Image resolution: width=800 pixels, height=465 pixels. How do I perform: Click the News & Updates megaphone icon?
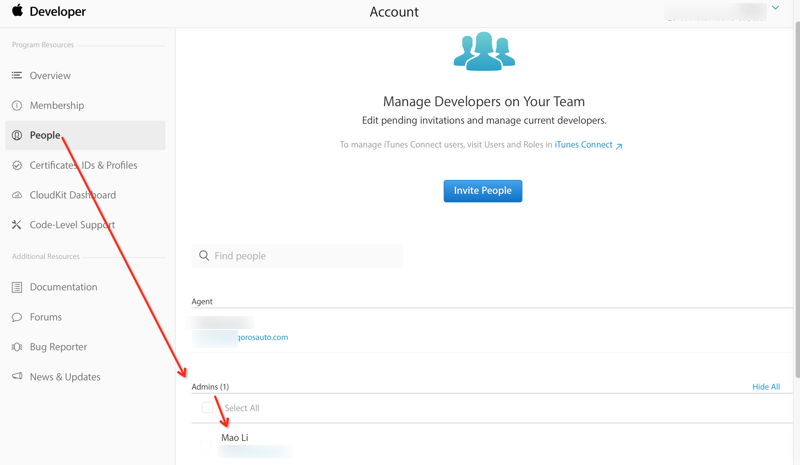click(x=17, y=377)
